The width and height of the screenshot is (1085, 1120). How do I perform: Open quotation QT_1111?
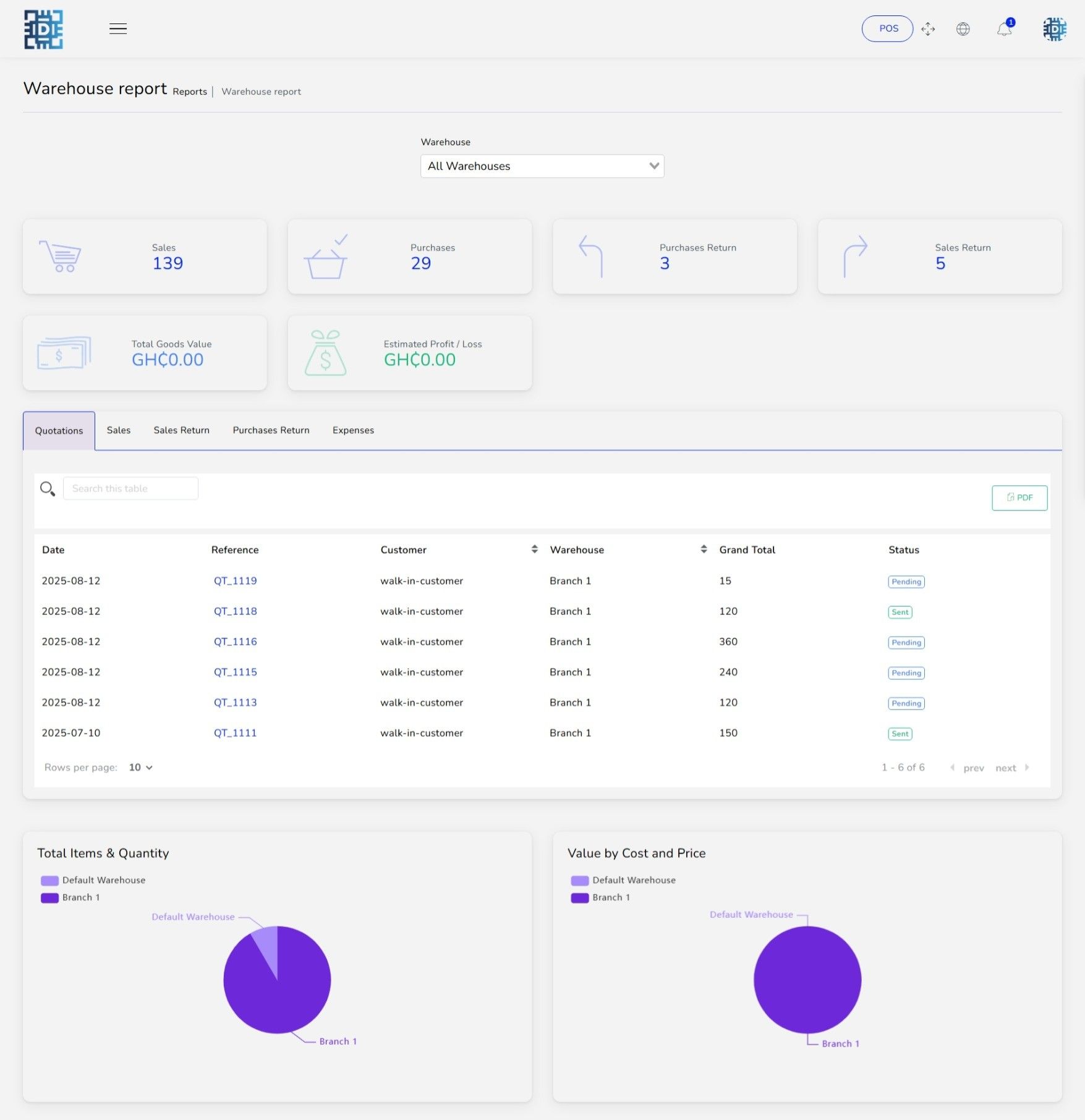[x=235, y=733]
